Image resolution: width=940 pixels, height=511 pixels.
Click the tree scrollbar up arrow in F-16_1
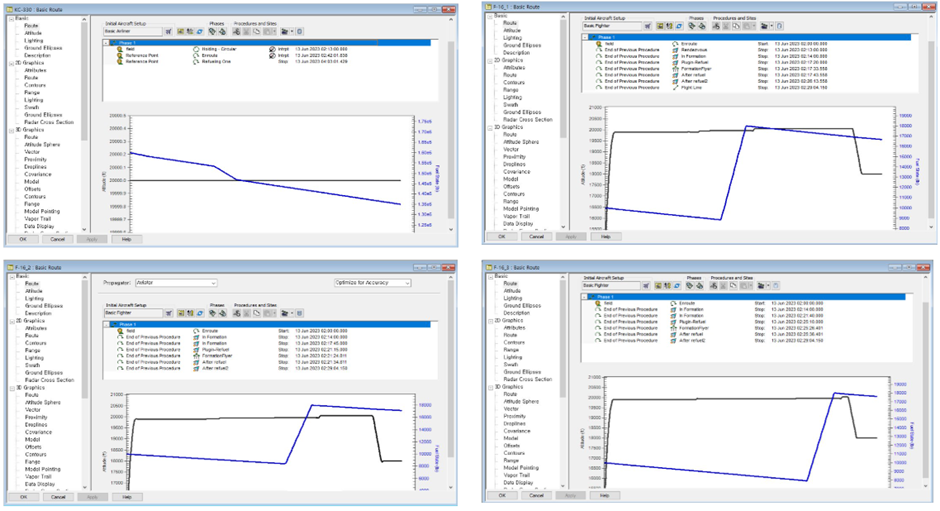click(x=563, y=17)
